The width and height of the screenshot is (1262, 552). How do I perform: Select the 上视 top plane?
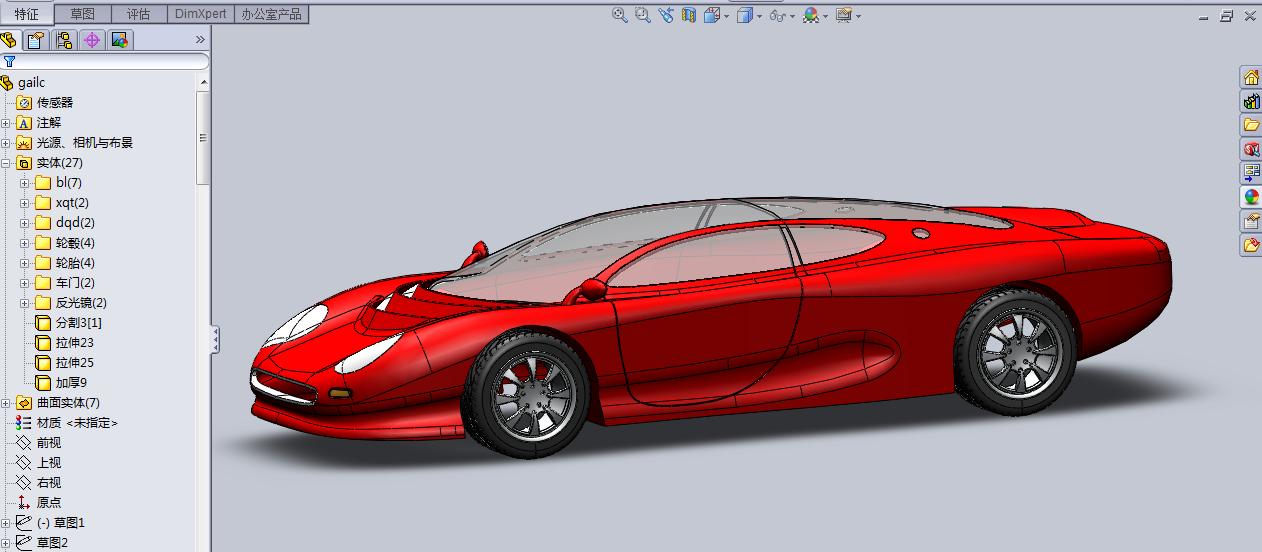(48, 462)
